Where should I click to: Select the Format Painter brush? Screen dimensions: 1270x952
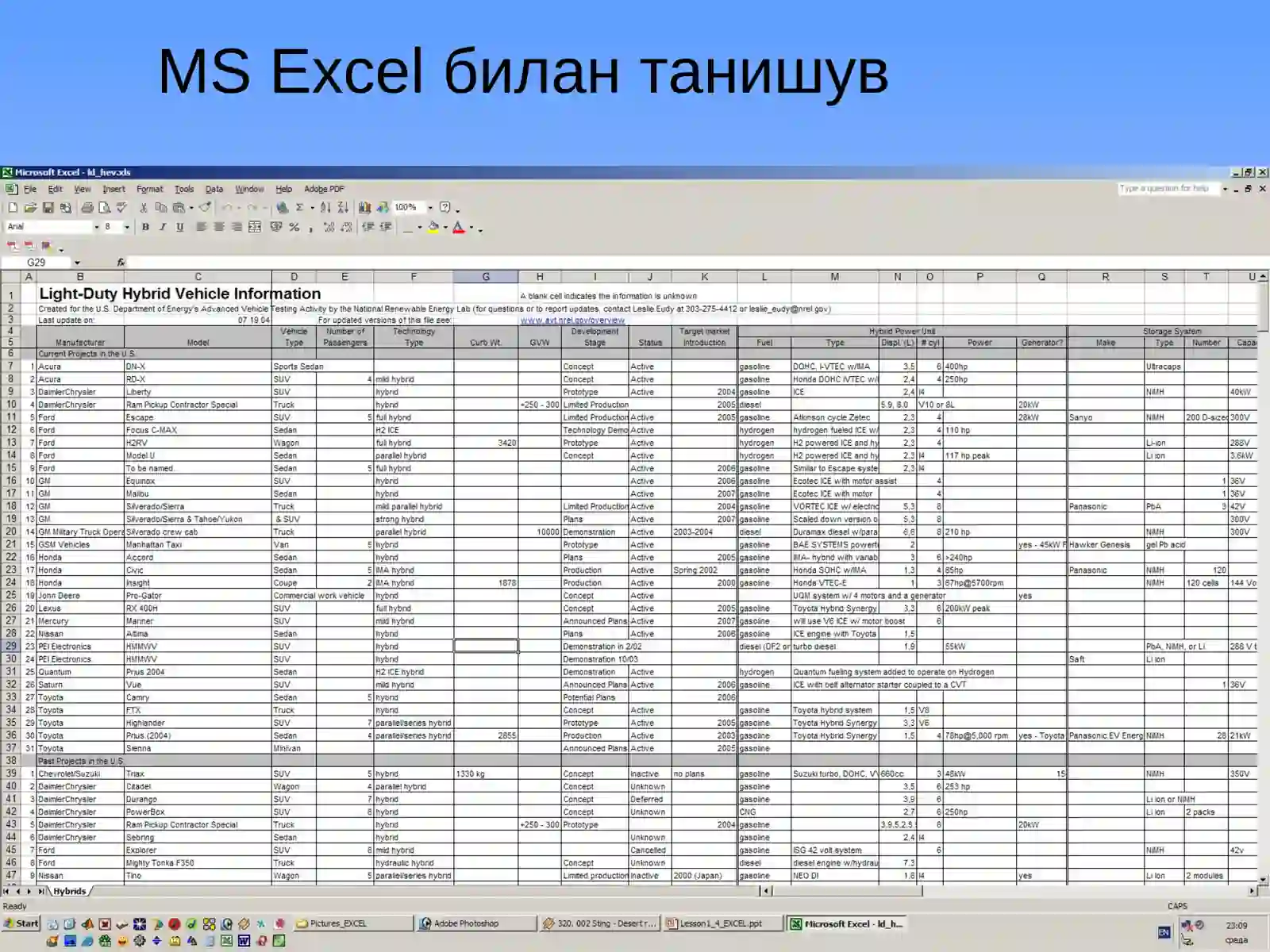[205, 208]
